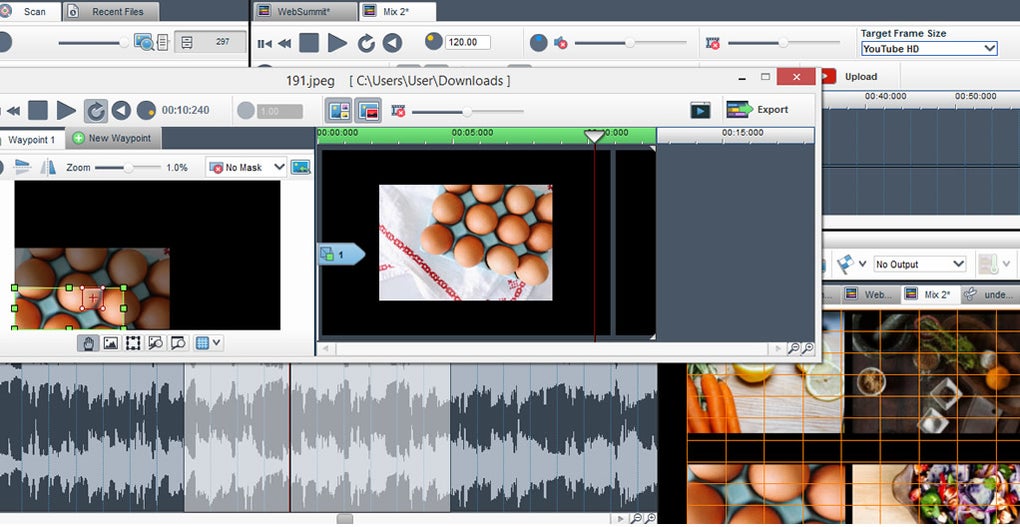Click the blue volume knob in main toolbar
This screenshot has height=527, width=1020.
coord(539,43)
